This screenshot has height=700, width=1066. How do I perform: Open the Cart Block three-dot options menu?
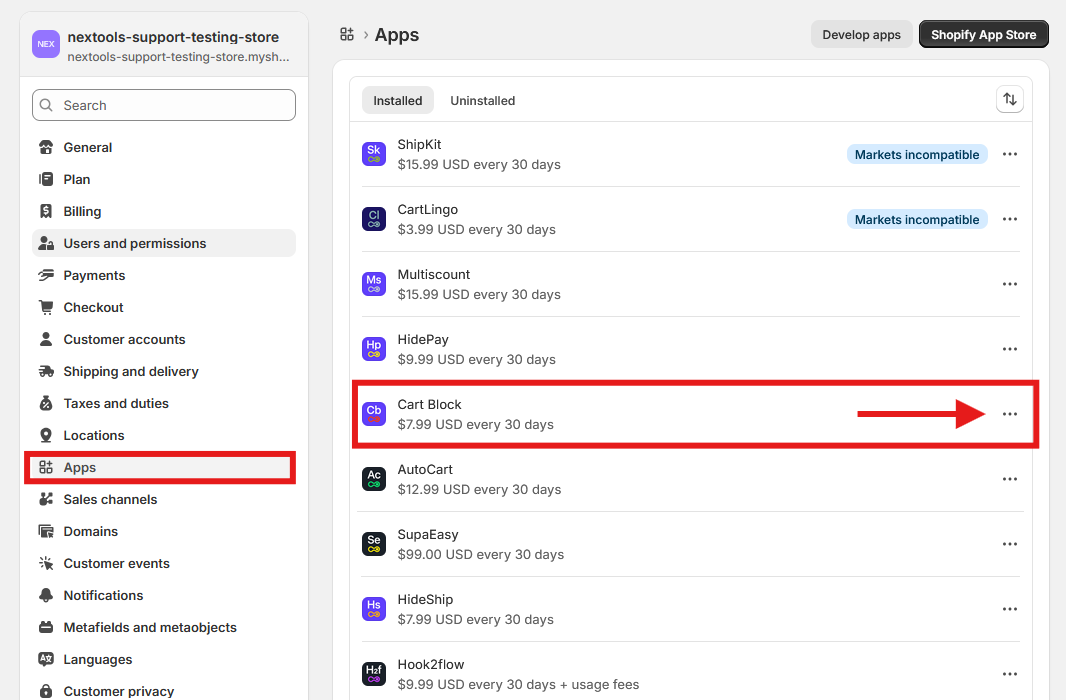pos(1009,414)
